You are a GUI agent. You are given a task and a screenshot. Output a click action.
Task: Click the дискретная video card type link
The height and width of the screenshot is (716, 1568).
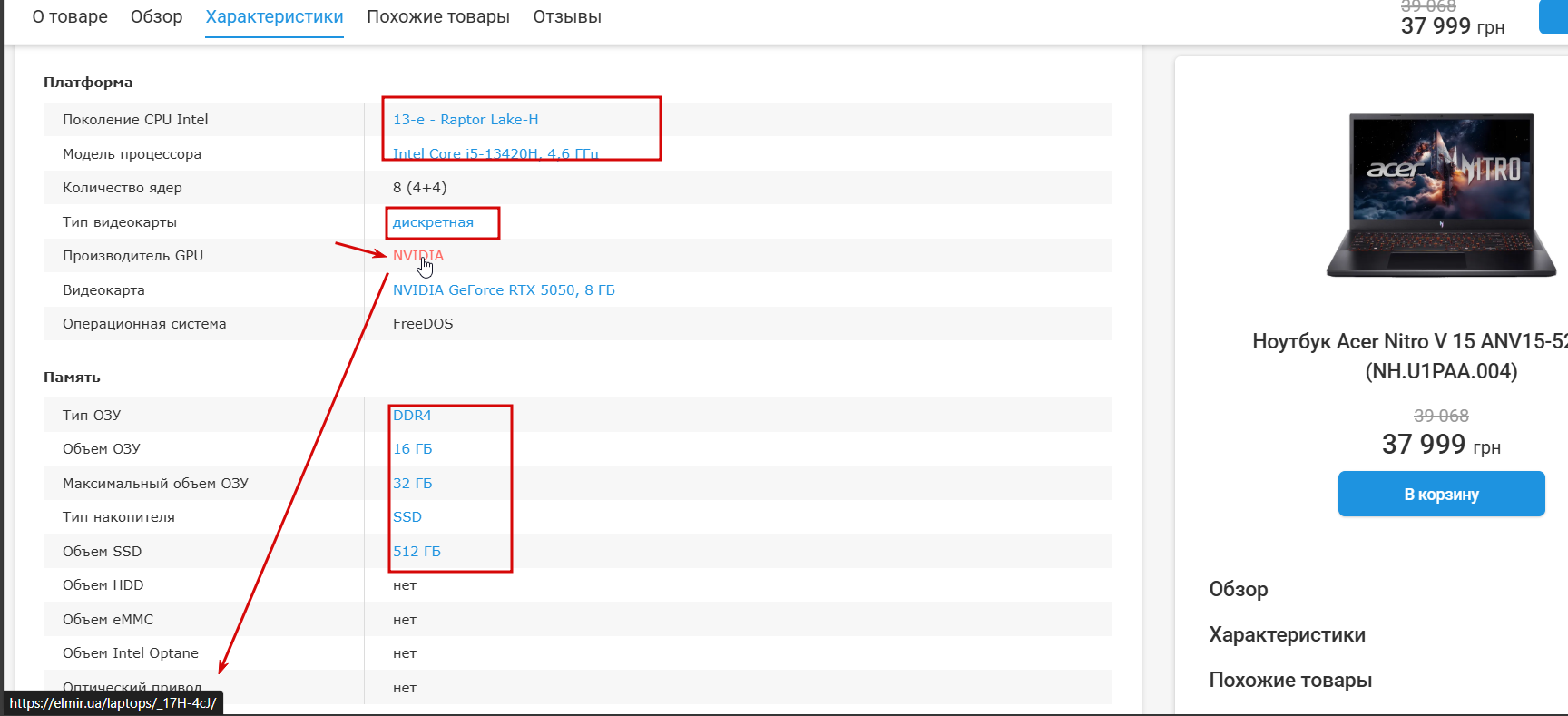pos(433,222)
